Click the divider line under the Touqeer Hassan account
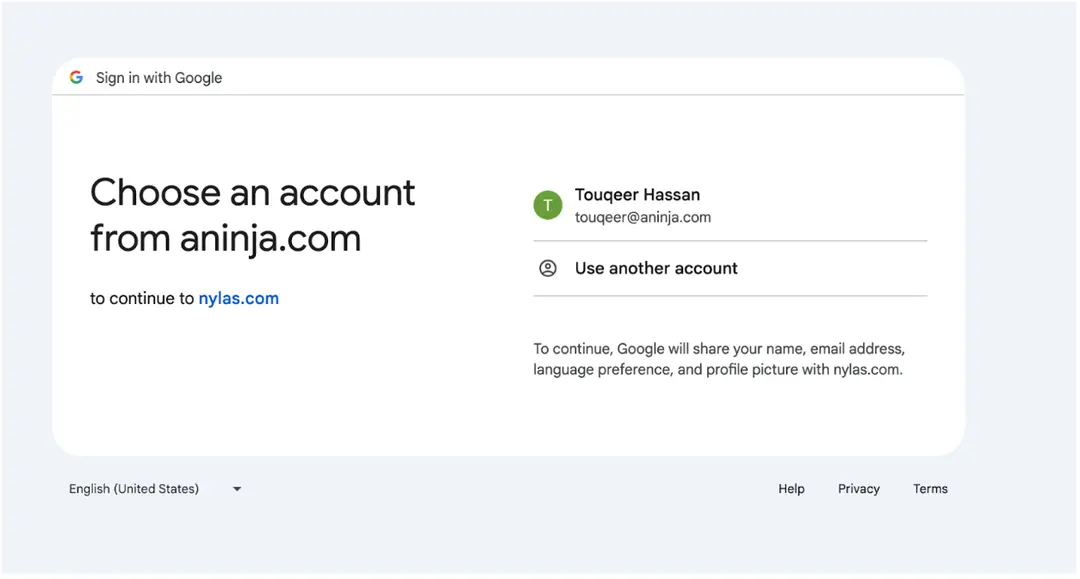This screenshot has width=1080, height=579. tap(730, 241)
